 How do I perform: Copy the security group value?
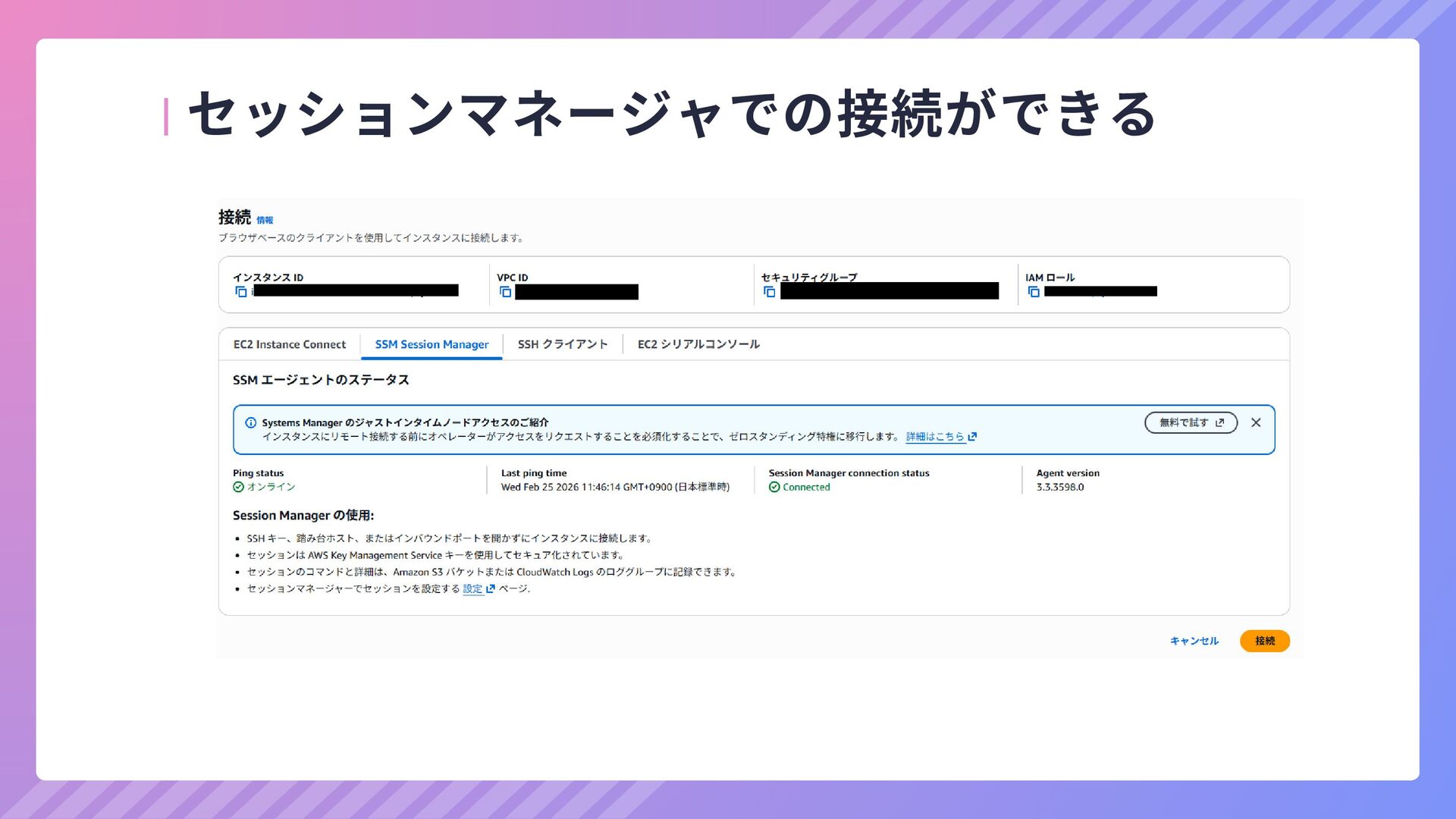coord(769,292)
